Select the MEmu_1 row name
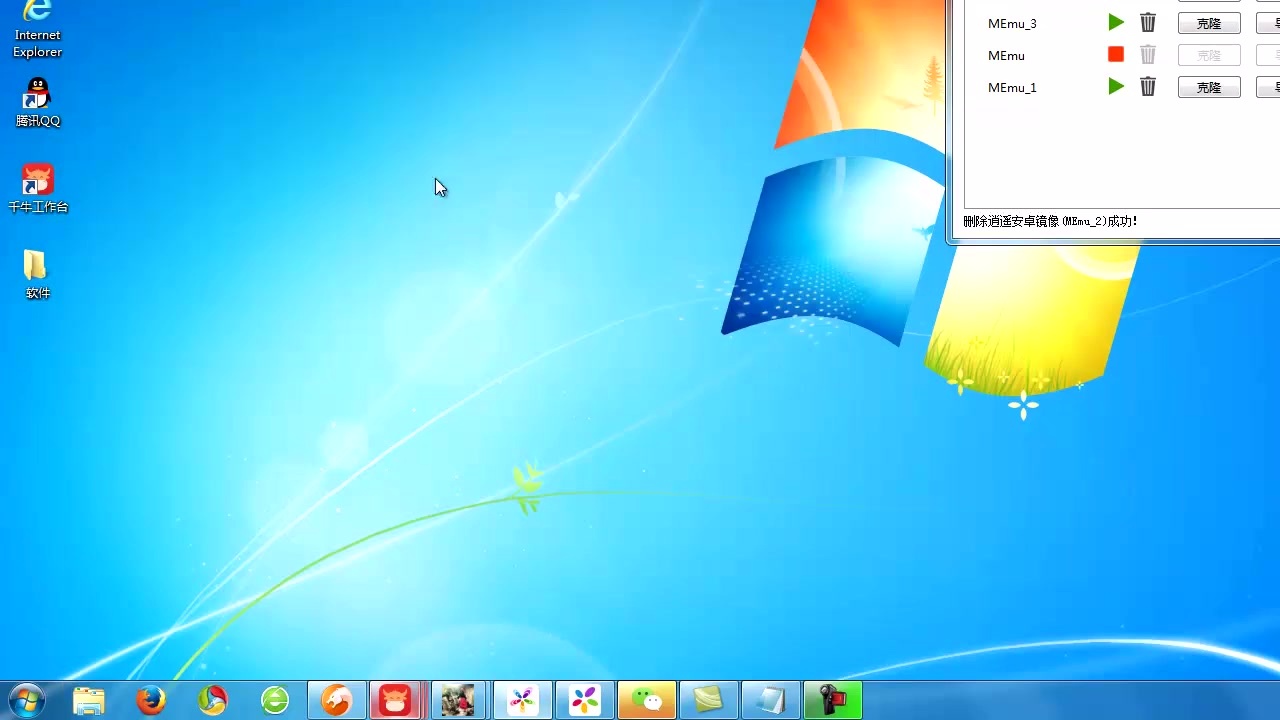 tap(1012, 87)
